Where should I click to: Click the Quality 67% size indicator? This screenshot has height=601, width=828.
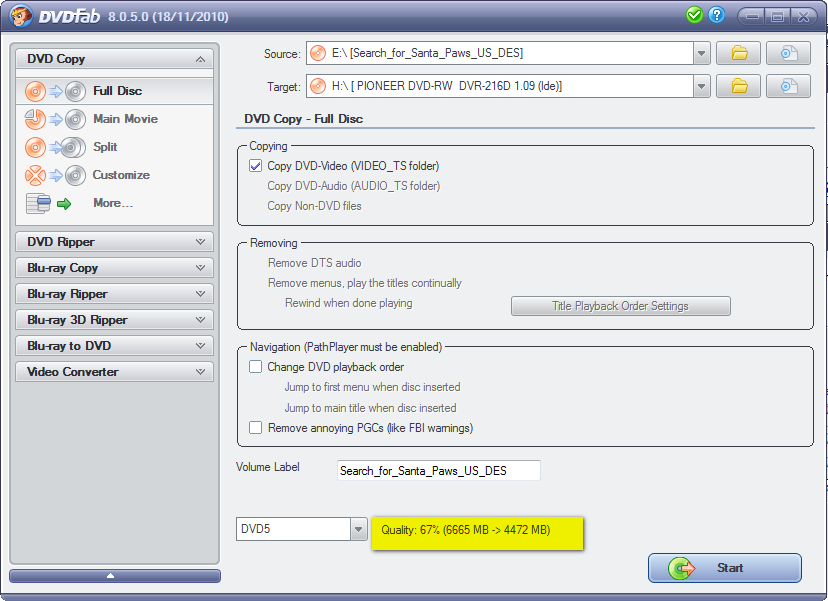click(477, 532)
